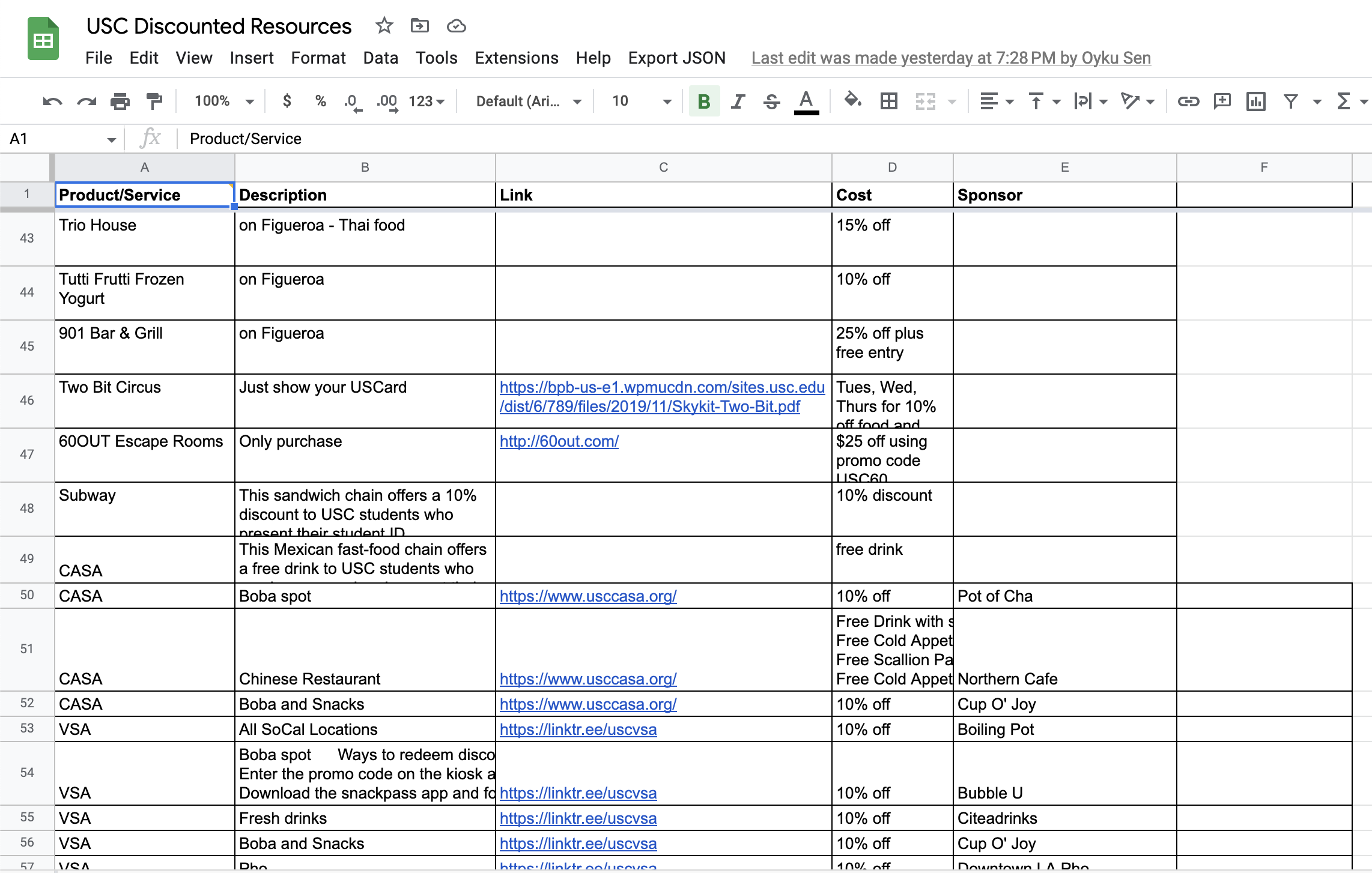
Task: Click the borders icon
Action: pyautogui.click(x=888, y=101)
